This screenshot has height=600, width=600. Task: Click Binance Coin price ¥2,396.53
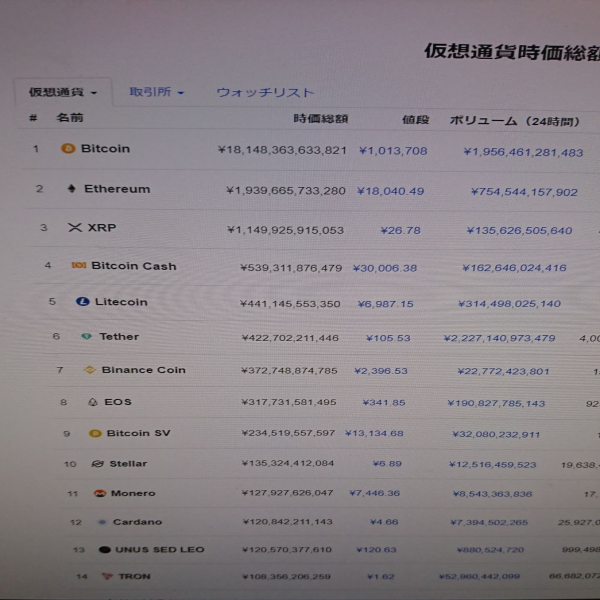[x=381, y=371]
